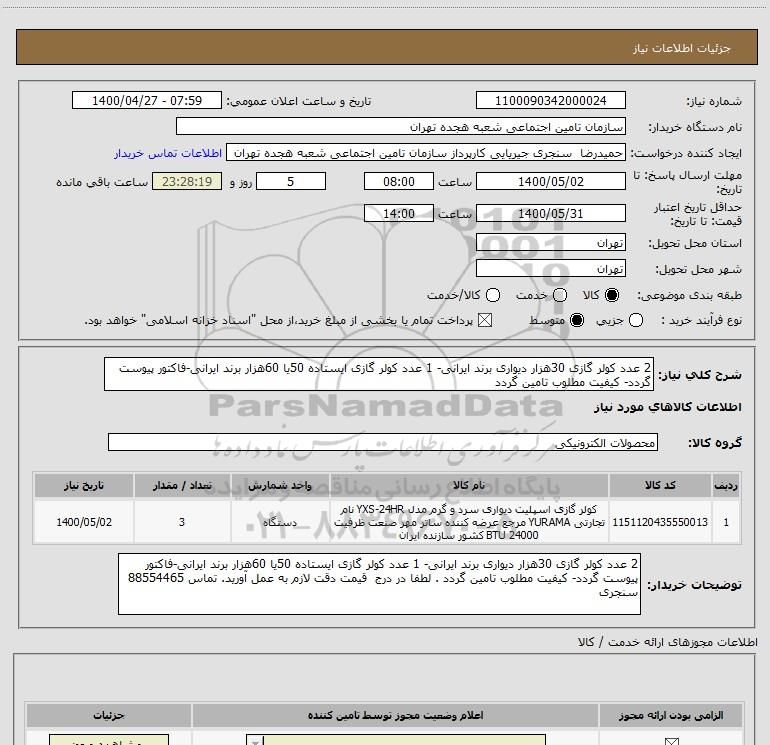The height and width of the screenshot is (745, 770).
Task: Select the کالا/خدمت radio button
Action: (x=493, y=295)
